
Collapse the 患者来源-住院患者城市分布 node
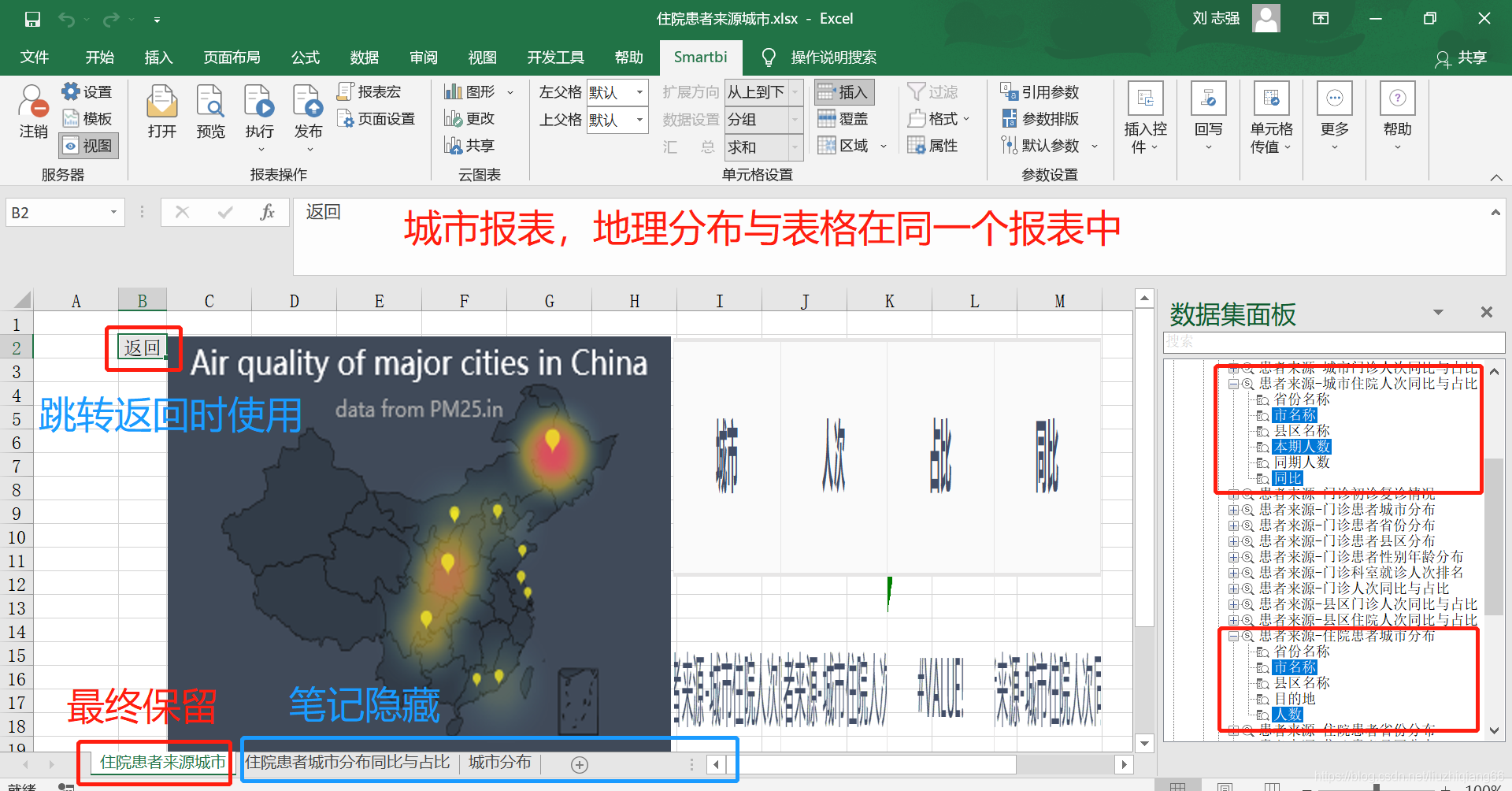coord(1233,636)
